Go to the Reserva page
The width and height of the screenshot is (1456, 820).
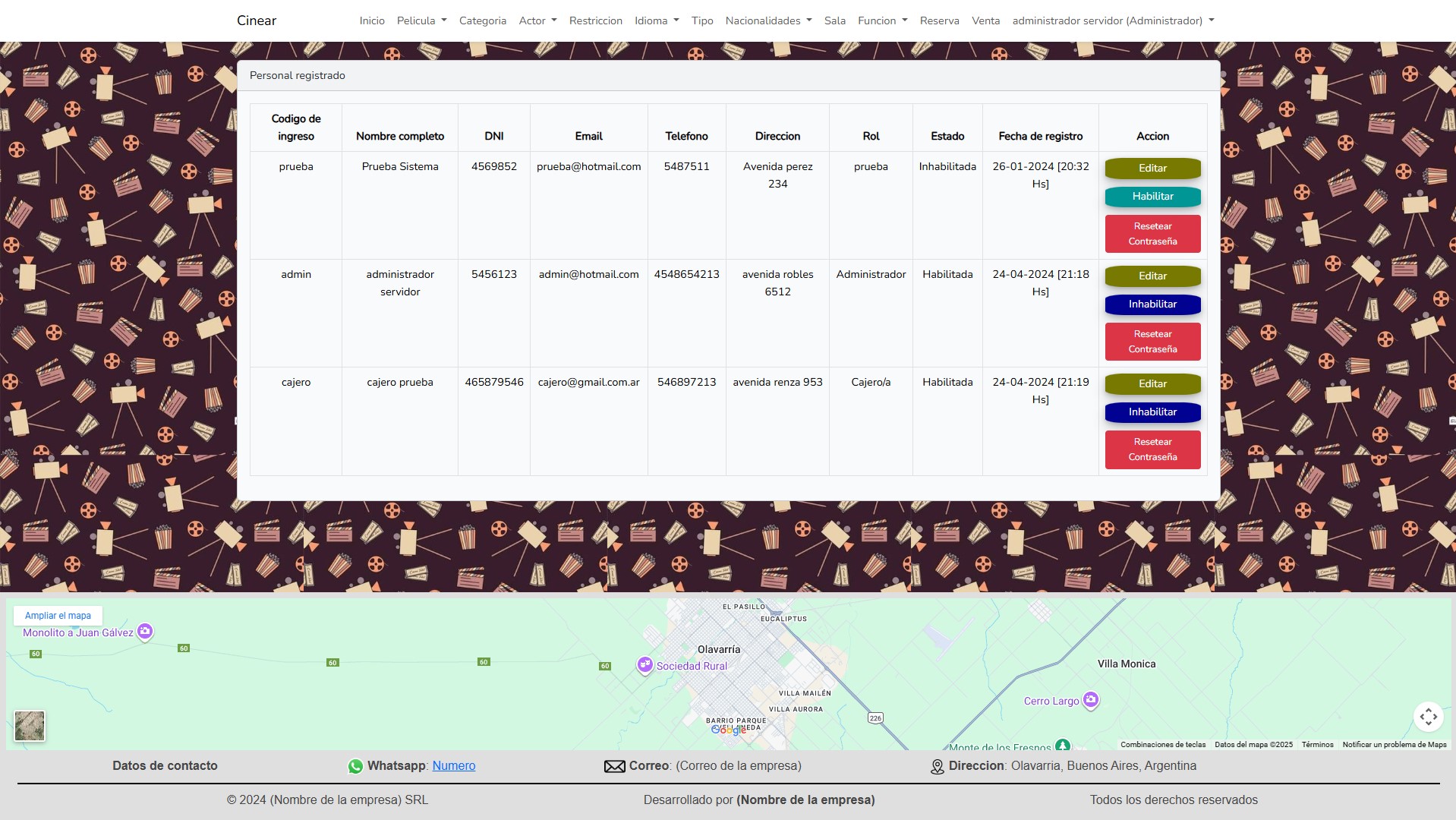pos(939,20)
